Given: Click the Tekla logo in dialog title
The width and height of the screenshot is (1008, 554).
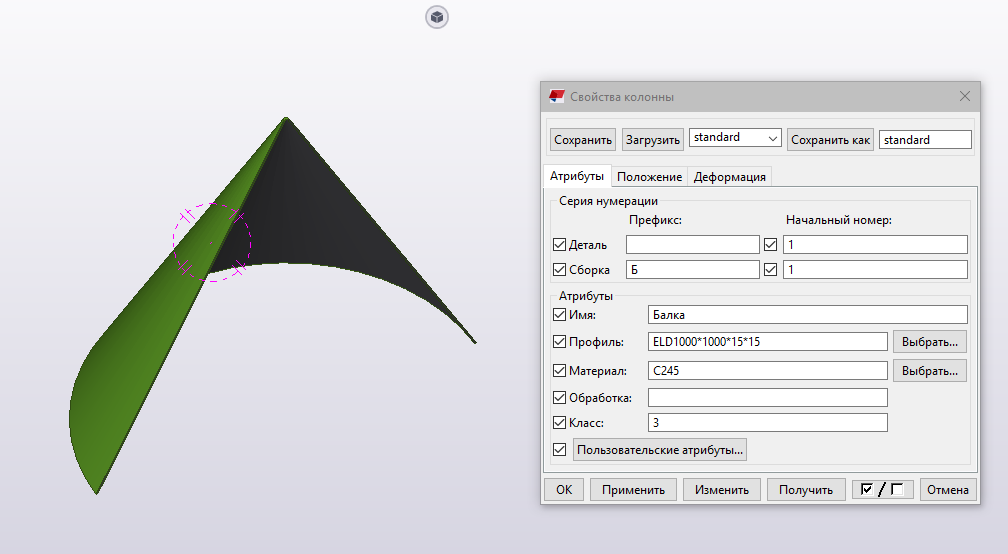Looking at the screenshot, I should point(557,97).
